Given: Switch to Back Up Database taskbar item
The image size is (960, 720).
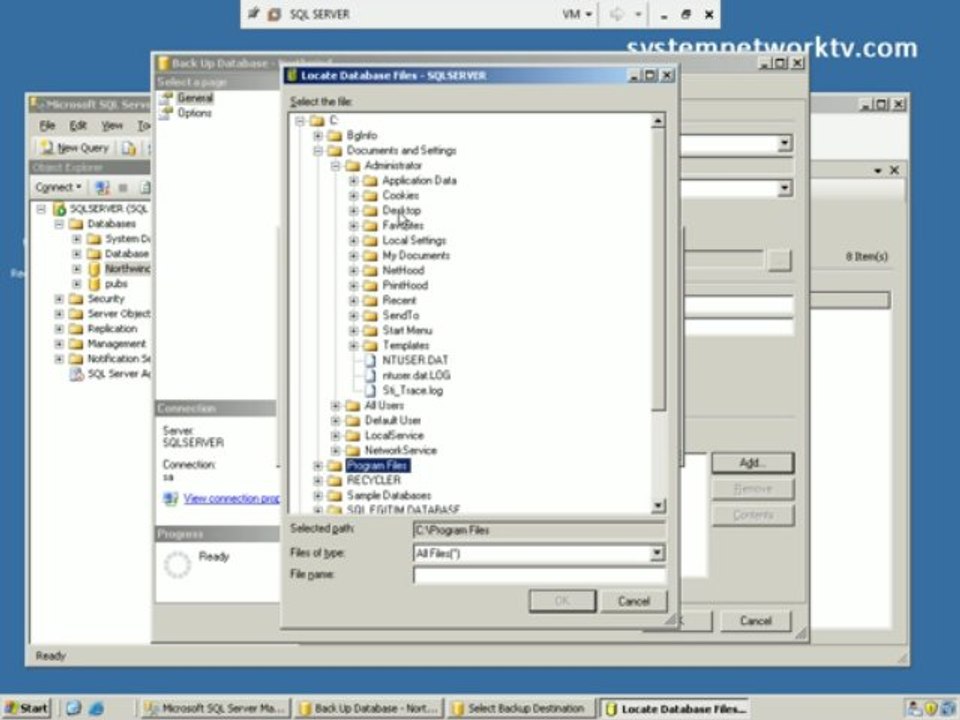Looking at the screenshot, I should click(x=369, y=708).
